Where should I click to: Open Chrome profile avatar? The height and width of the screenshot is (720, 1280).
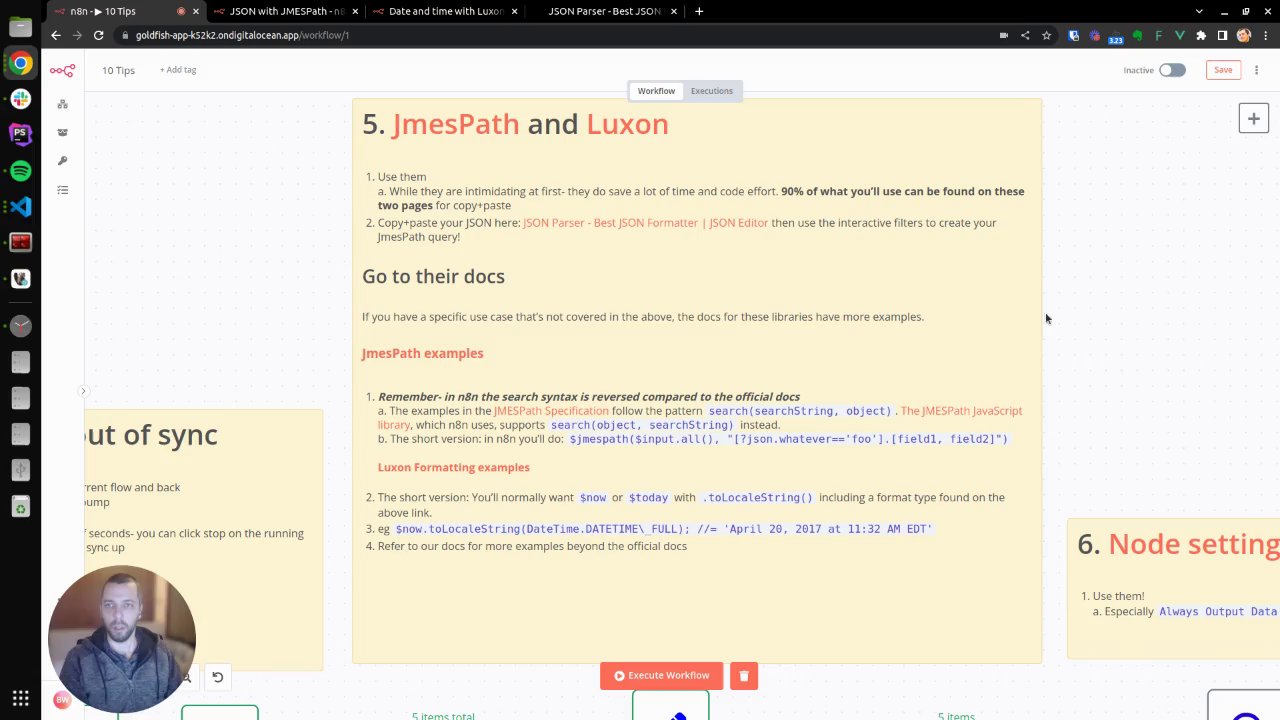1243,35
